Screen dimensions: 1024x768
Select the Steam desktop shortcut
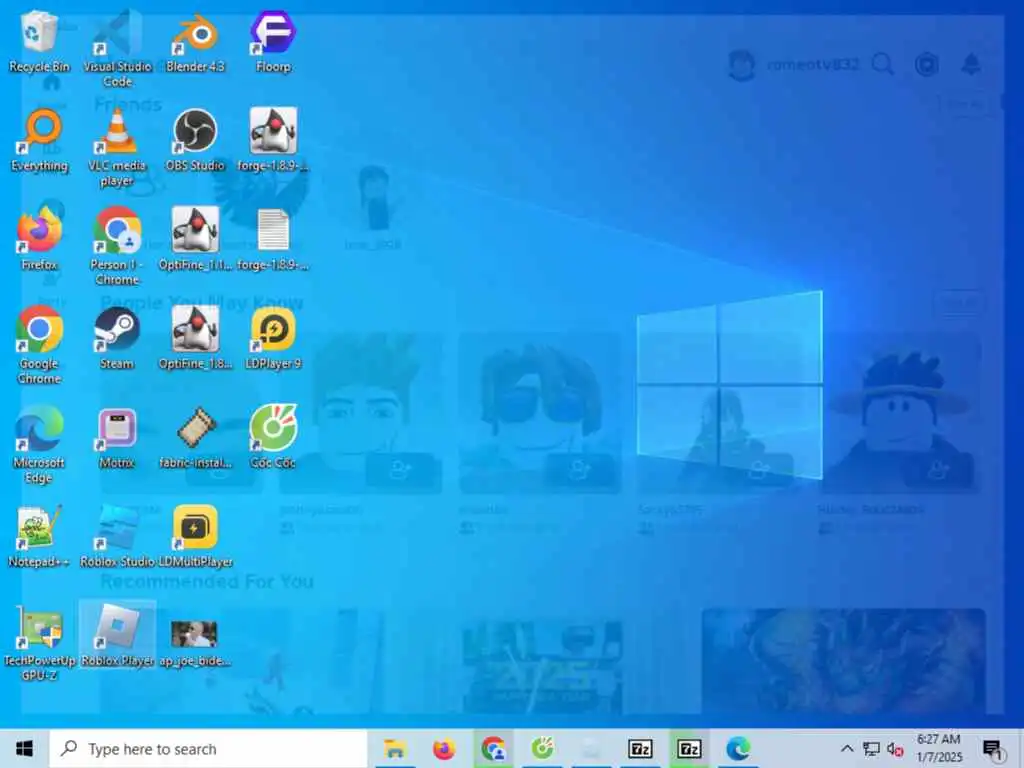tap(118, 338)
